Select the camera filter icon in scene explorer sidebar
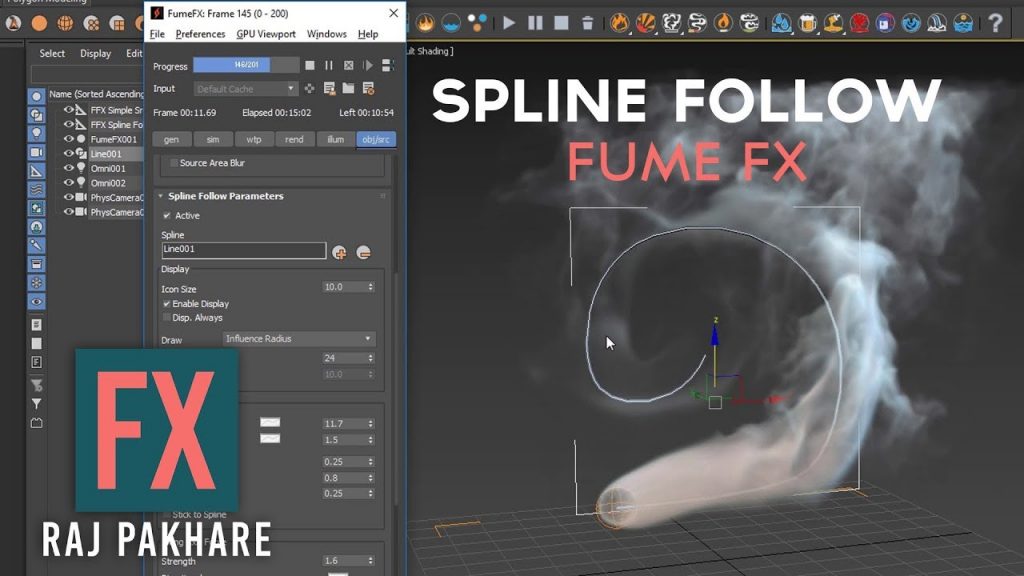Viewport: 1024px width, 576px height. pos(36,151)
